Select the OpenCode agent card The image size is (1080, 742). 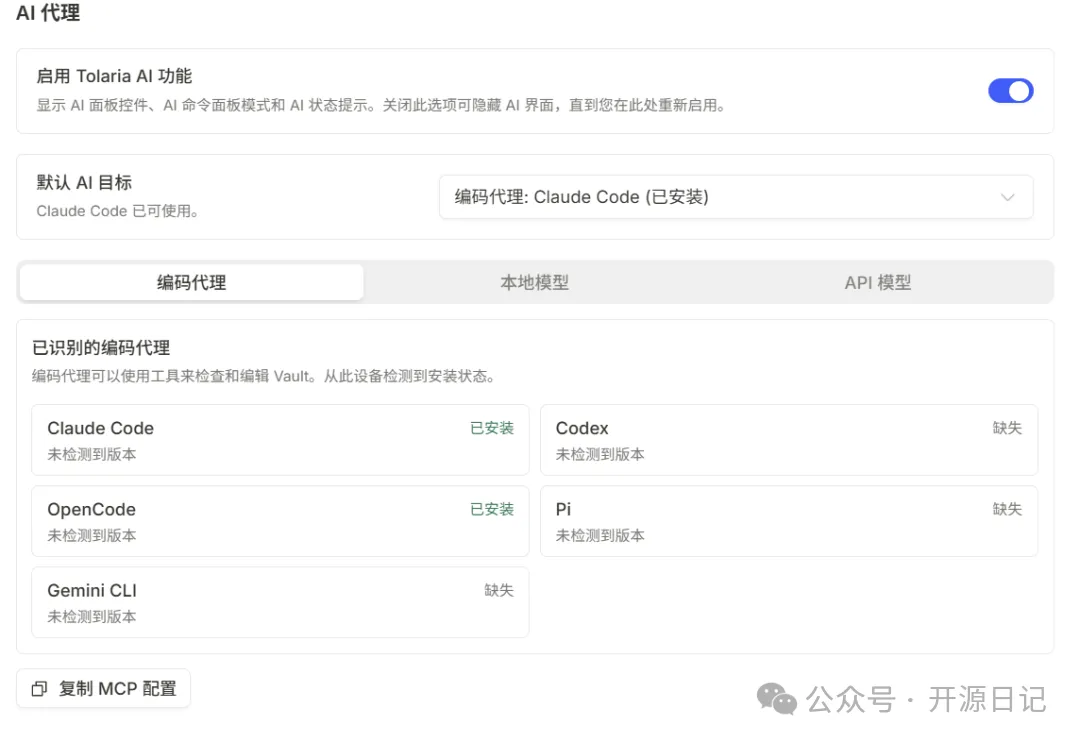point(280,522)
